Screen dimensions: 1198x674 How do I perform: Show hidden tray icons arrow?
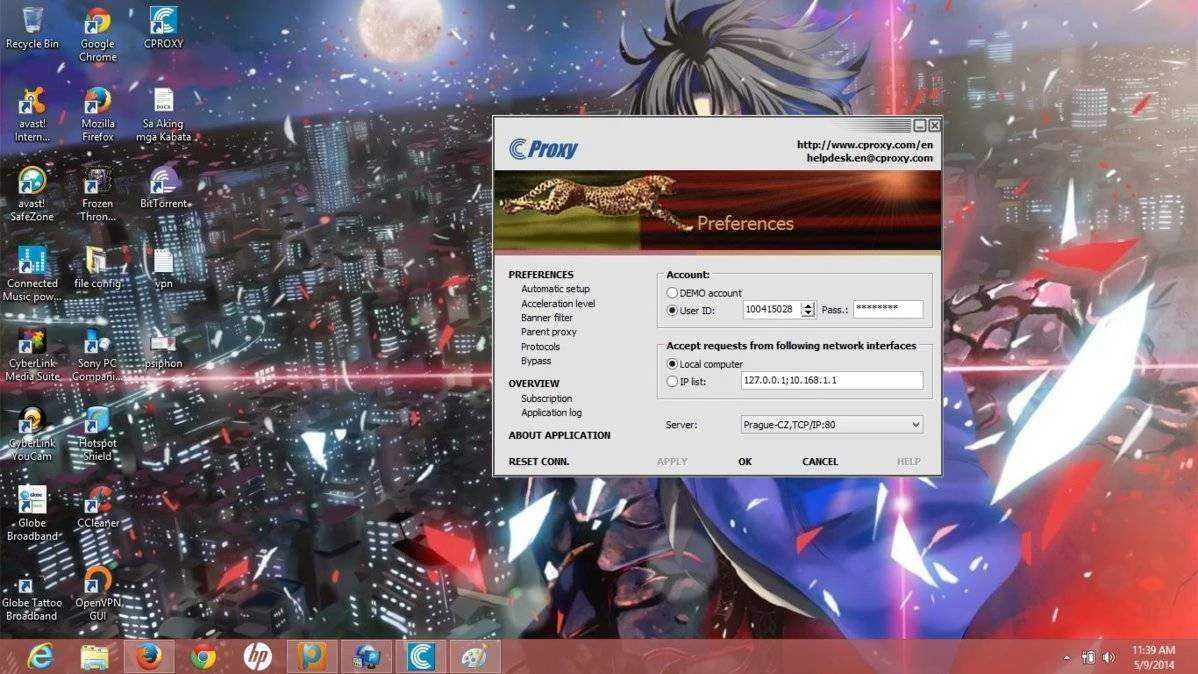(1066, 657)
